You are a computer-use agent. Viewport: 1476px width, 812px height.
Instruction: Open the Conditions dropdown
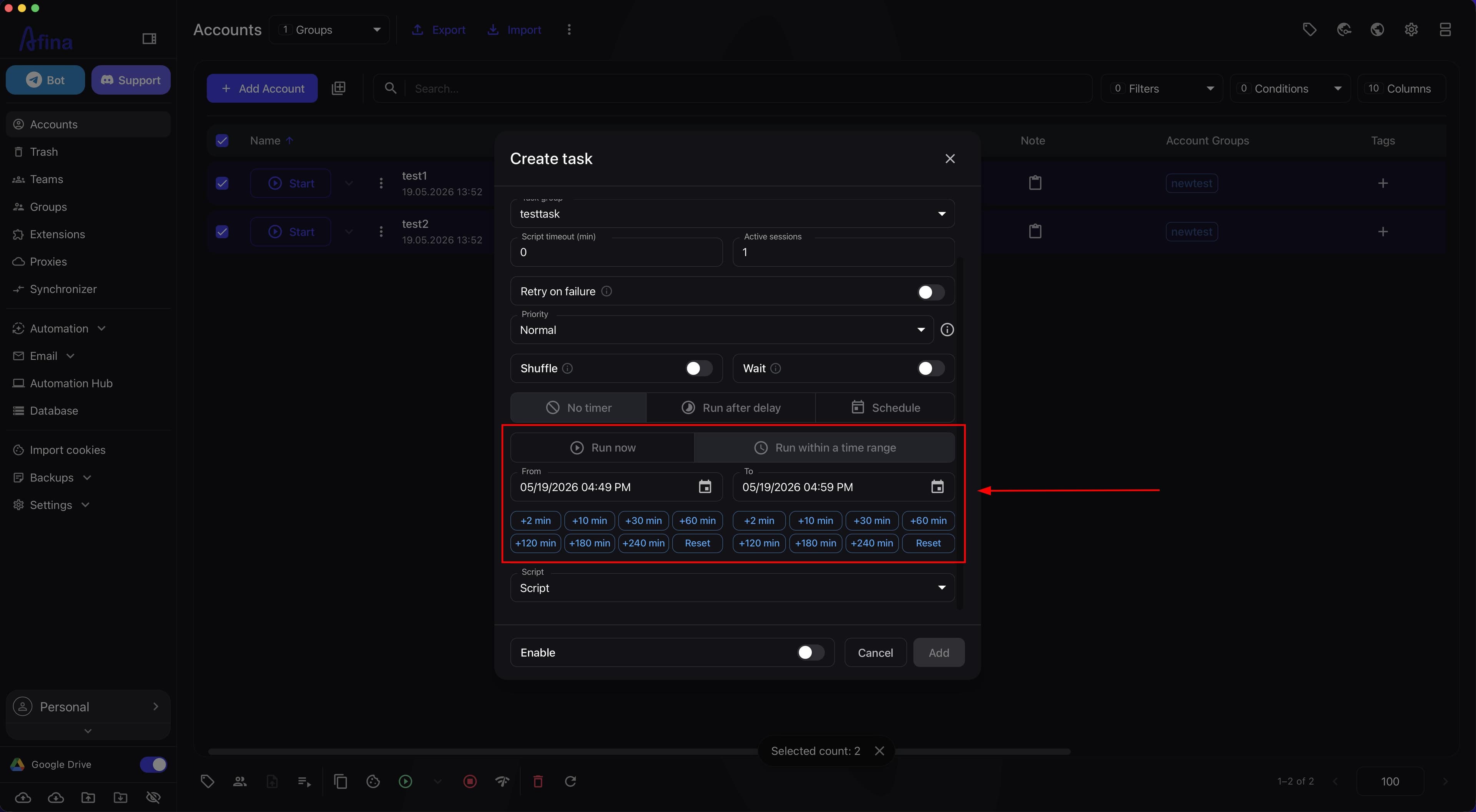pyautogui.click(x=1290, y=88)
